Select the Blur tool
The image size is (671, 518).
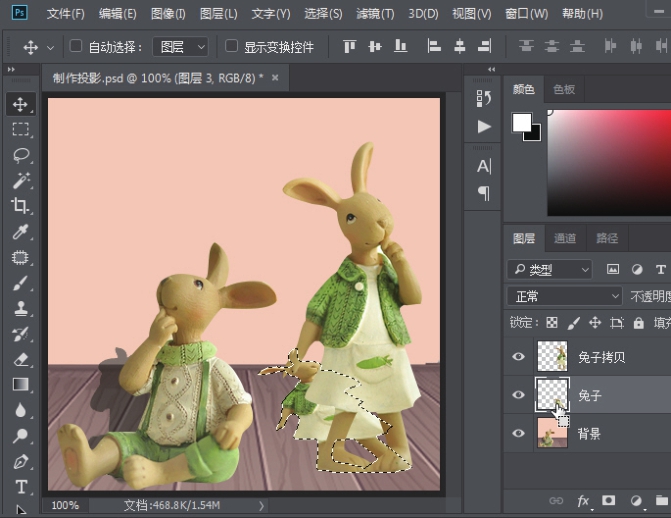click(20, 410)
